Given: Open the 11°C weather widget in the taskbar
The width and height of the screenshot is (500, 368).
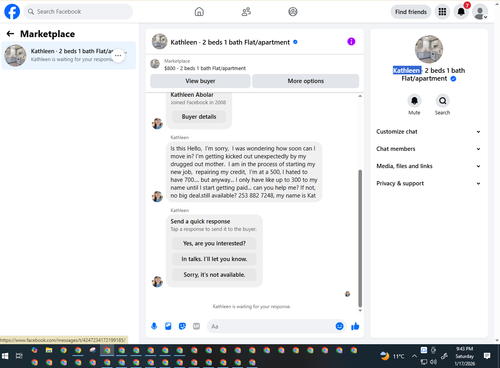Looking at the screenshot, I should [x=392, y=356].
